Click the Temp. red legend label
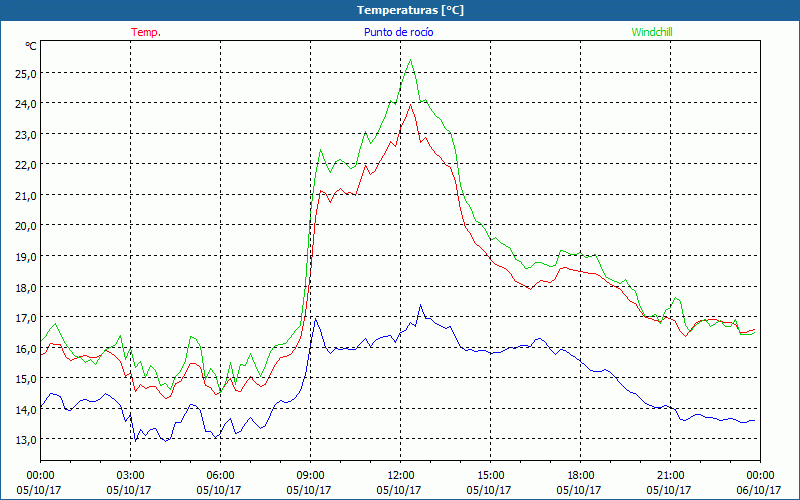This screenshot has width=800, height=500. click(146, 32)
